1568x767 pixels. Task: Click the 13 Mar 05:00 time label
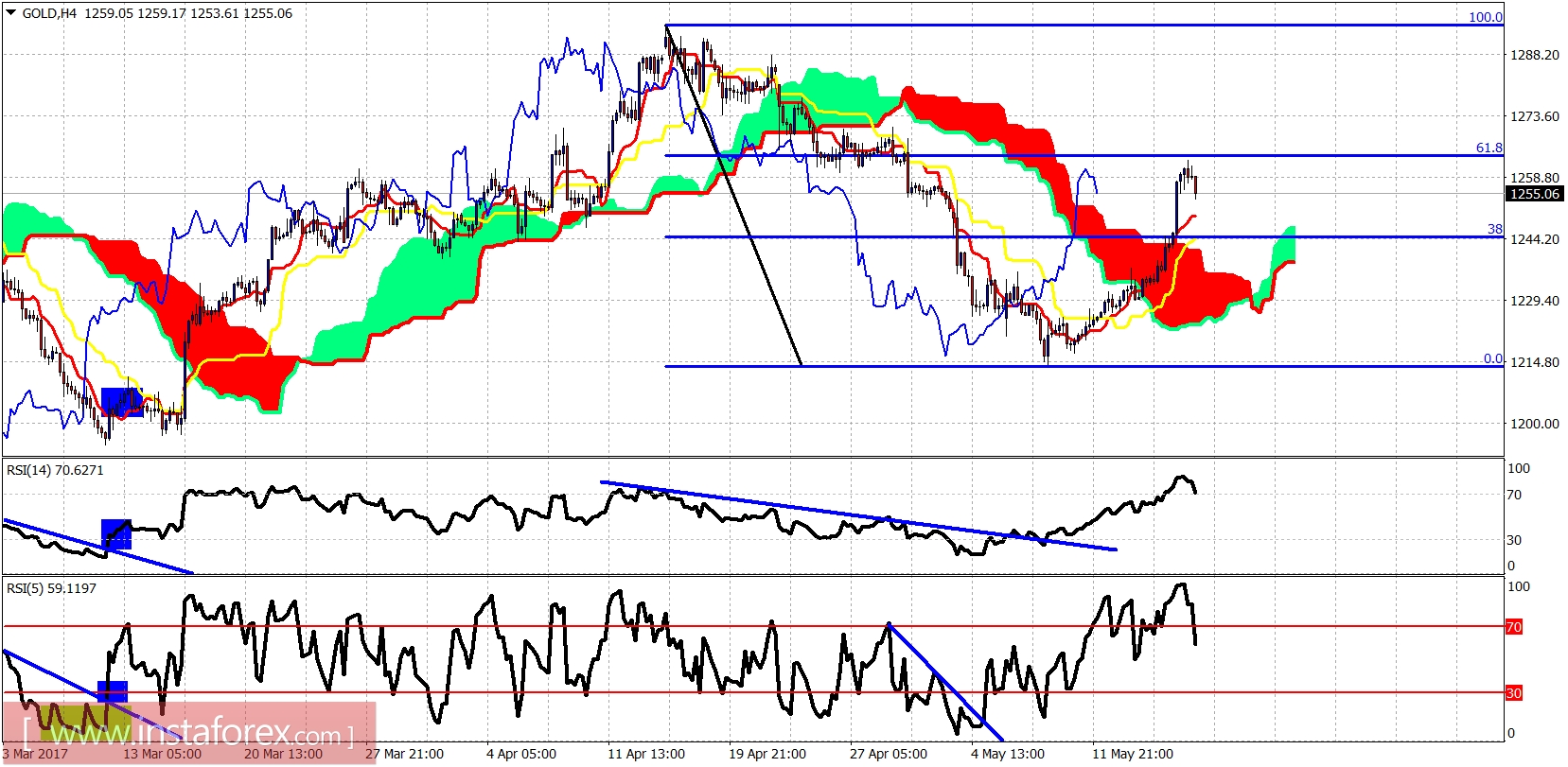tap(162, 754)
